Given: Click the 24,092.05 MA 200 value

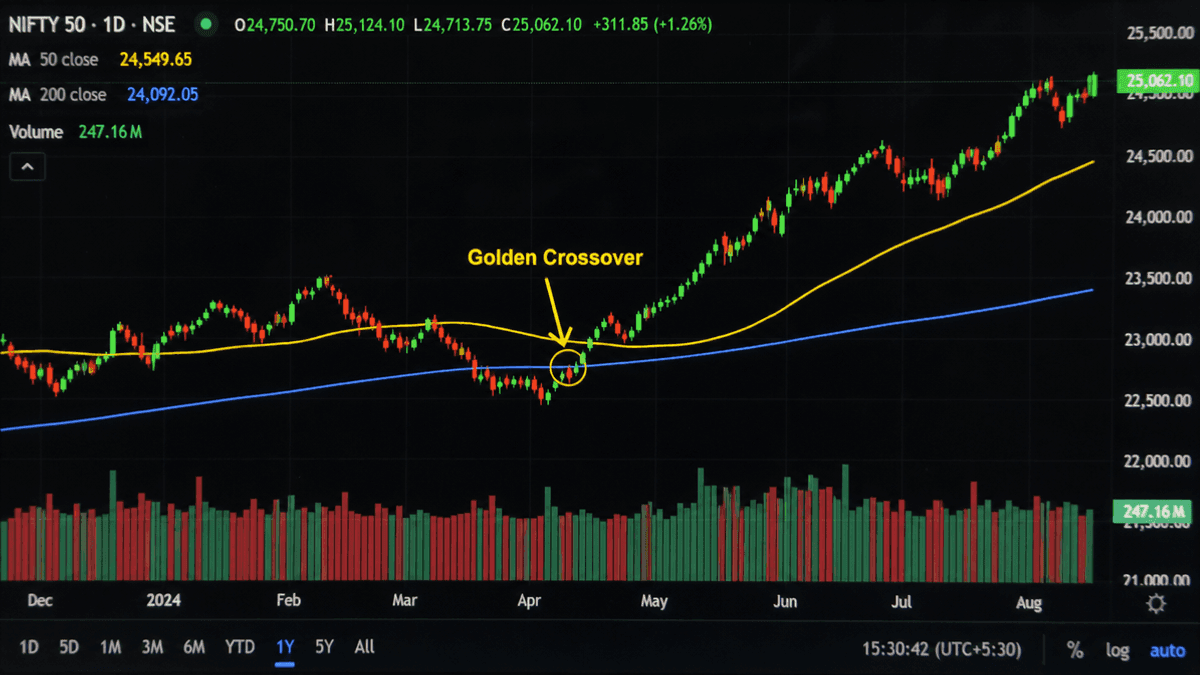Looking at the screenshot, I should 162,95.
